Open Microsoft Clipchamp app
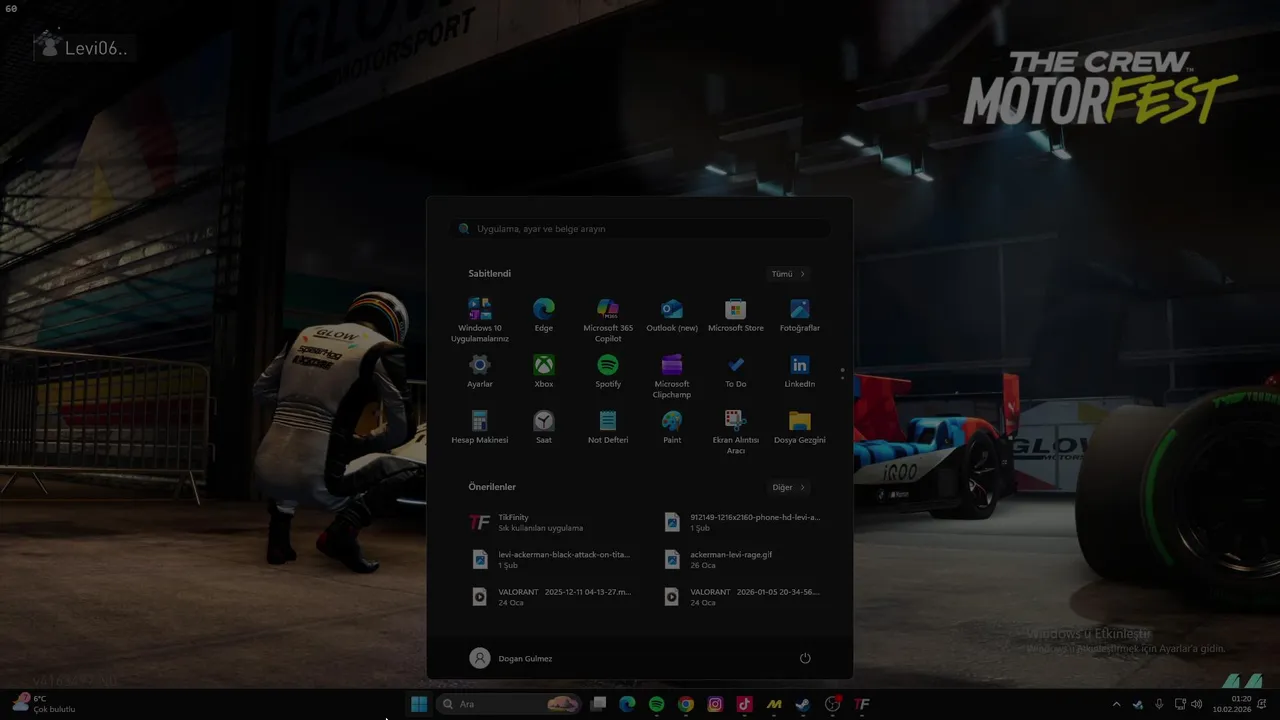 coord(672,376)
